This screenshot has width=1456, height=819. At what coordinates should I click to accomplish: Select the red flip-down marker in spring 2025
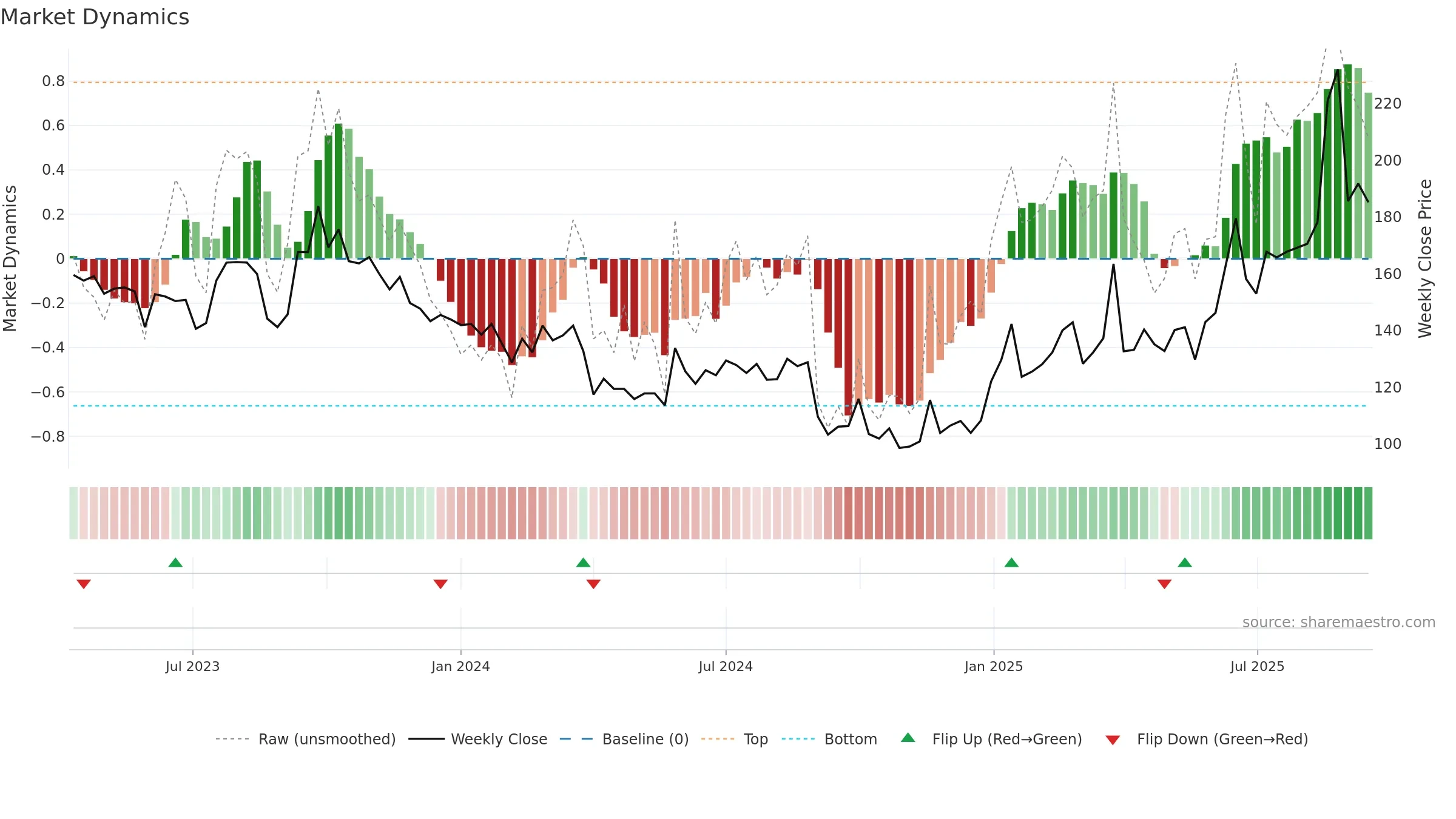coord(1164,584)
